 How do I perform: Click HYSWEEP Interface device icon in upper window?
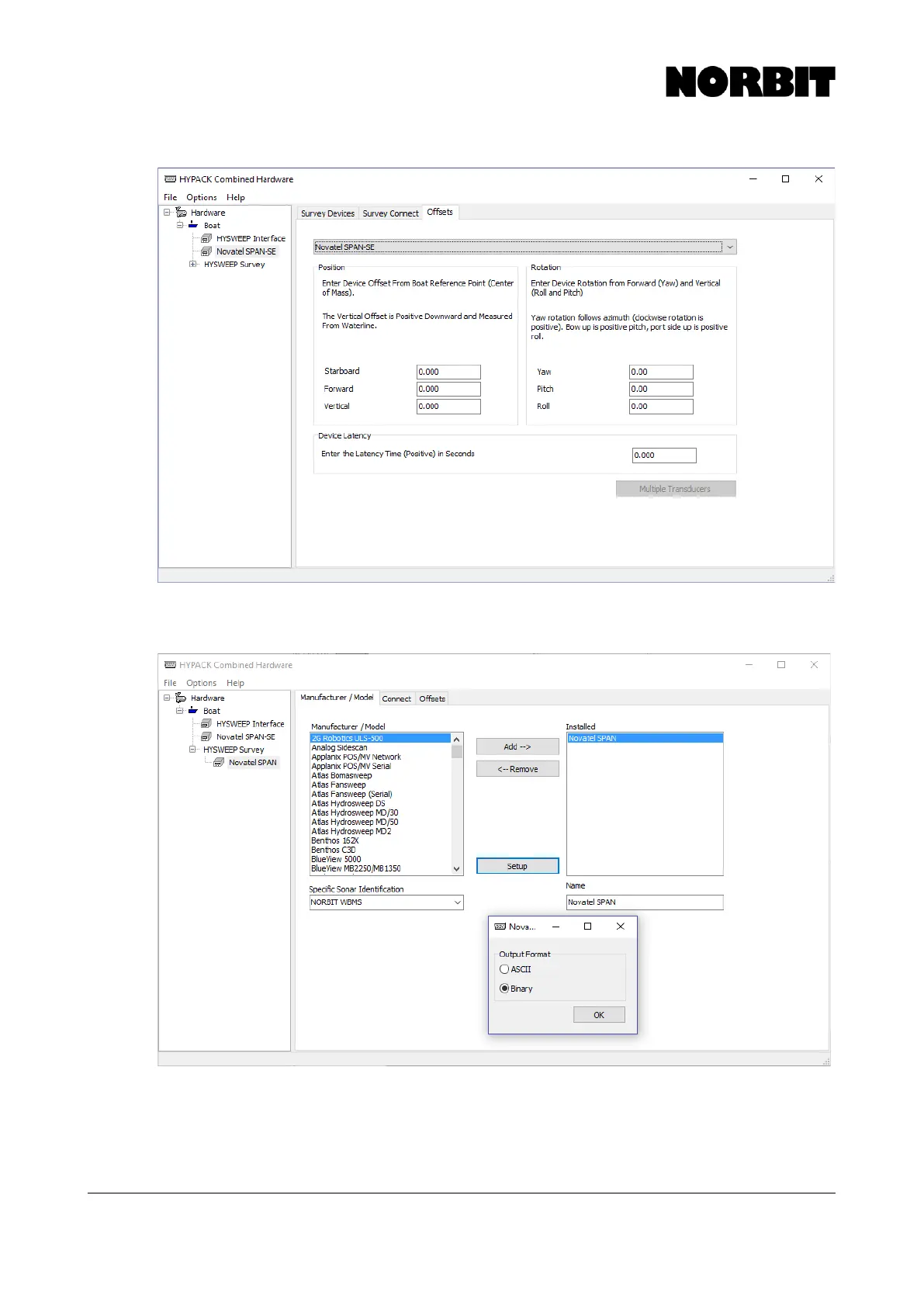(x=206, y=238)
